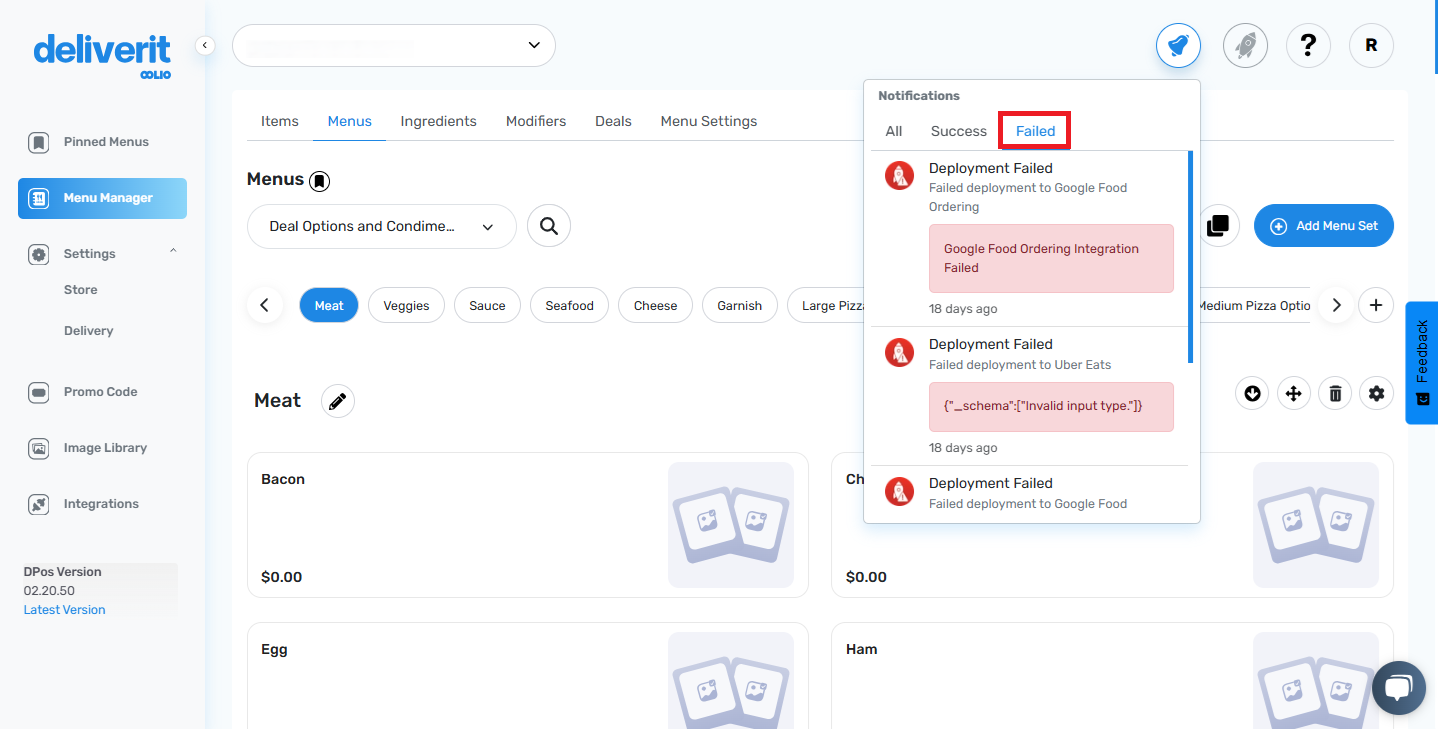Click the move arrows icon for Meat
Viewport: 1438px width, 729px height.
point(1294,394)
